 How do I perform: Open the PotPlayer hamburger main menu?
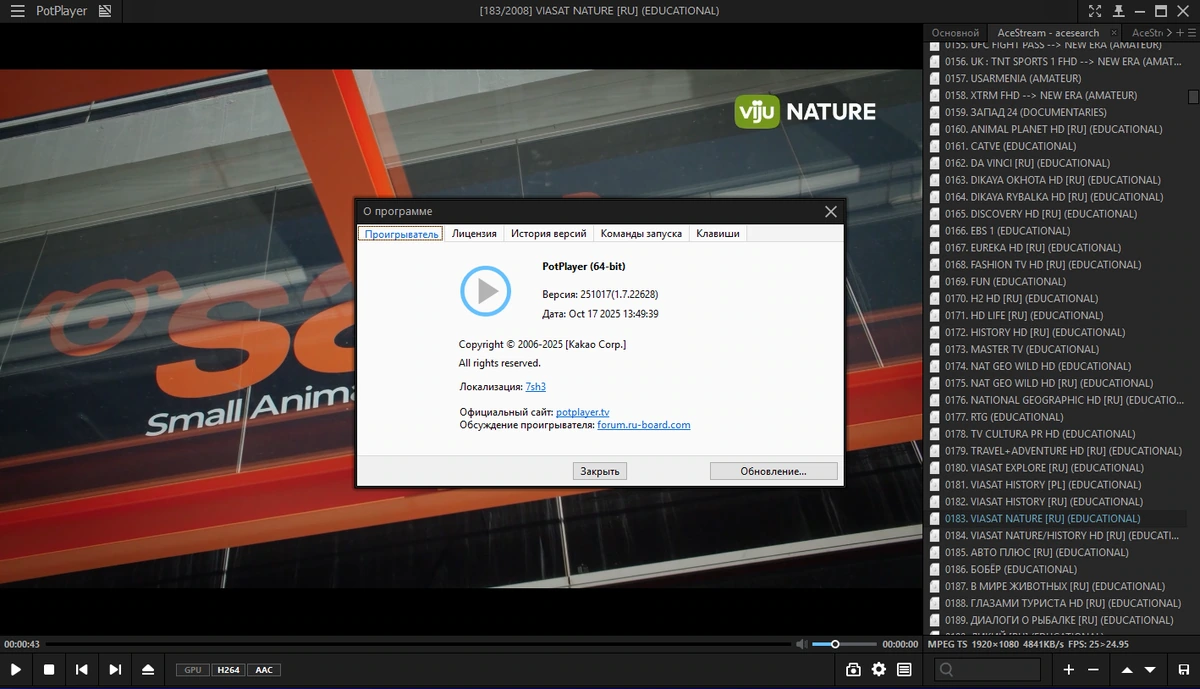tap(17, 11)
